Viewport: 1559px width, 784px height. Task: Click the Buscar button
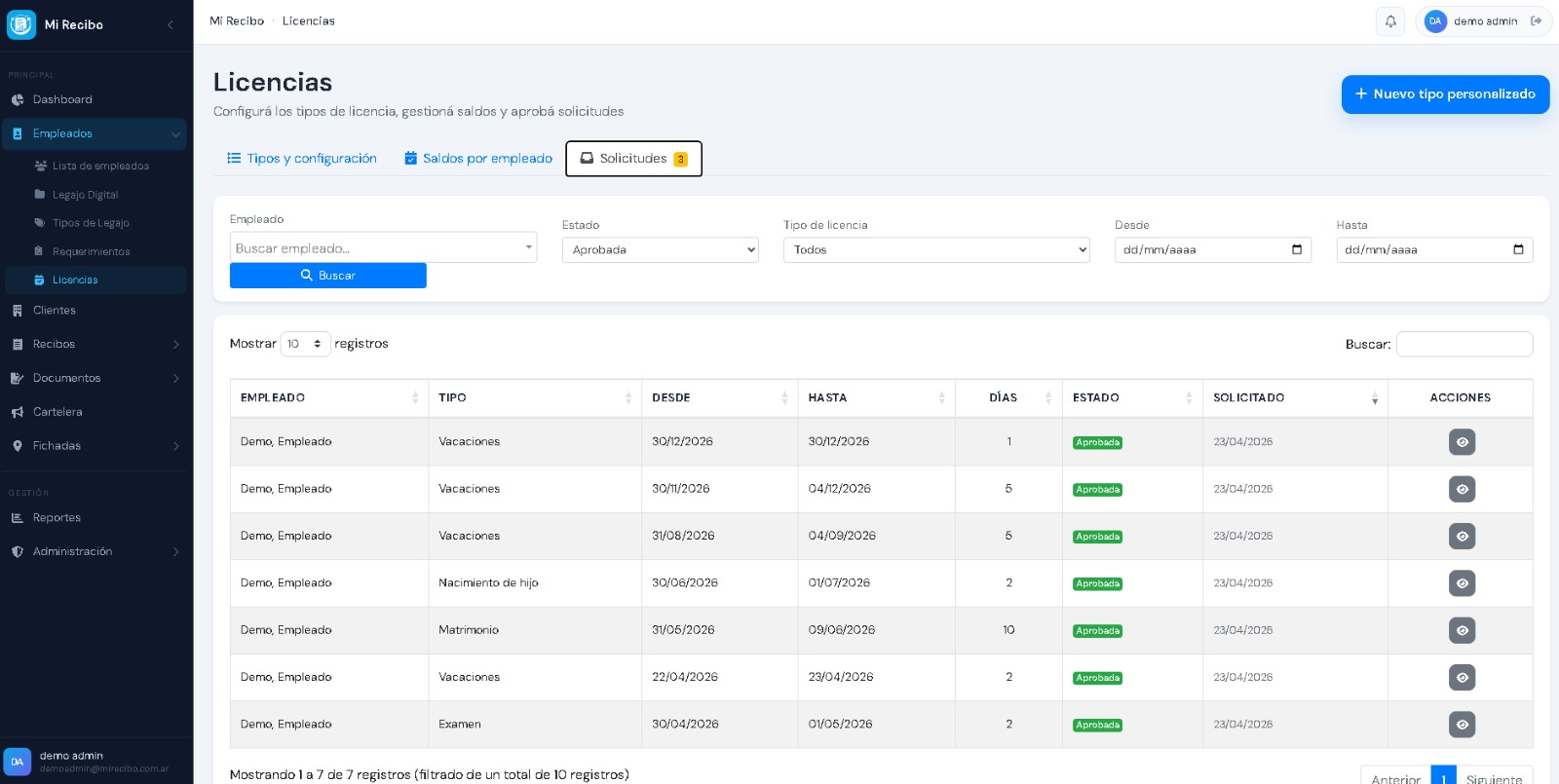point(327,276)
